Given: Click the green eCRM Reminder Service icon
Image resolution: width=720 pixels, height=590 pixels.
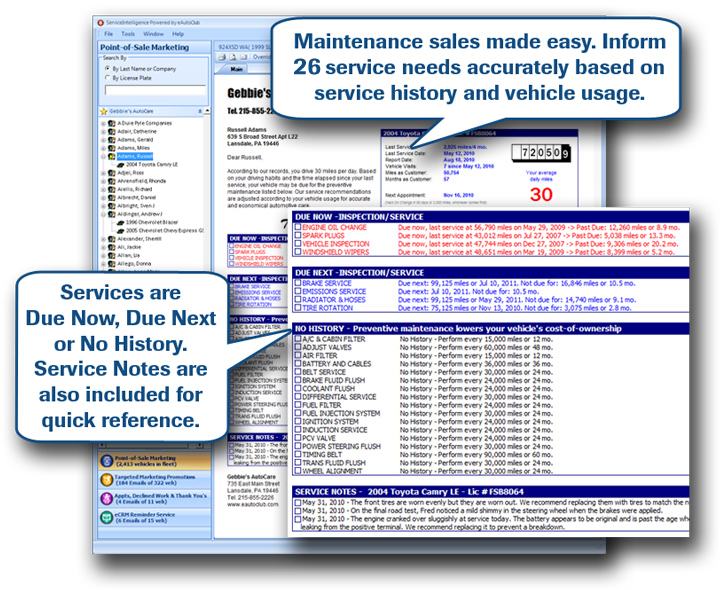Looking at the screenshot, I should coord(107,517).
